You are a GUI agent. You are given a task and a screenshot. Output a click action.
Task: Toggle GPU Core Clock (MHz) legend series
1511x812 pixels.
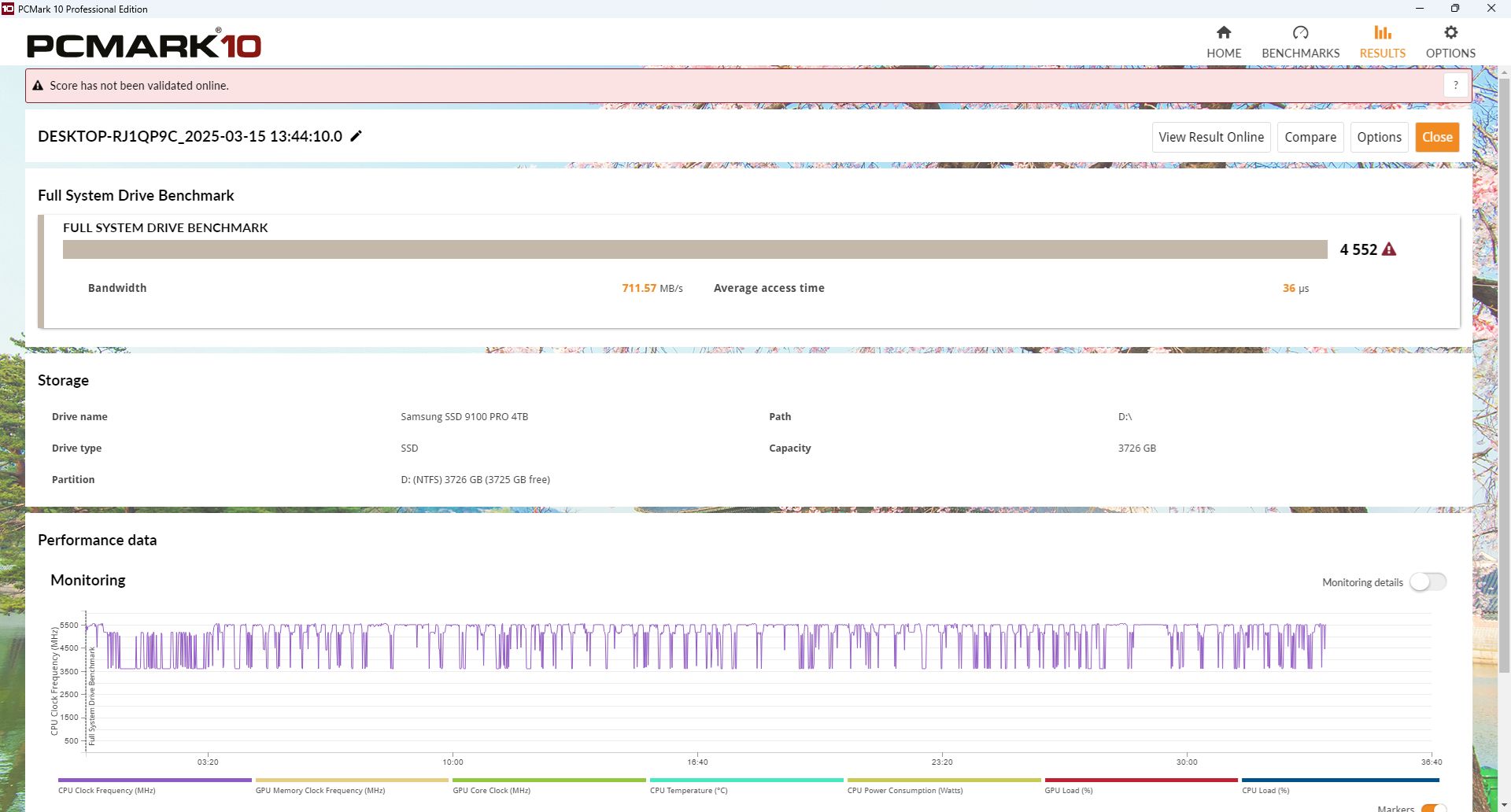click(x=549, y=786)
